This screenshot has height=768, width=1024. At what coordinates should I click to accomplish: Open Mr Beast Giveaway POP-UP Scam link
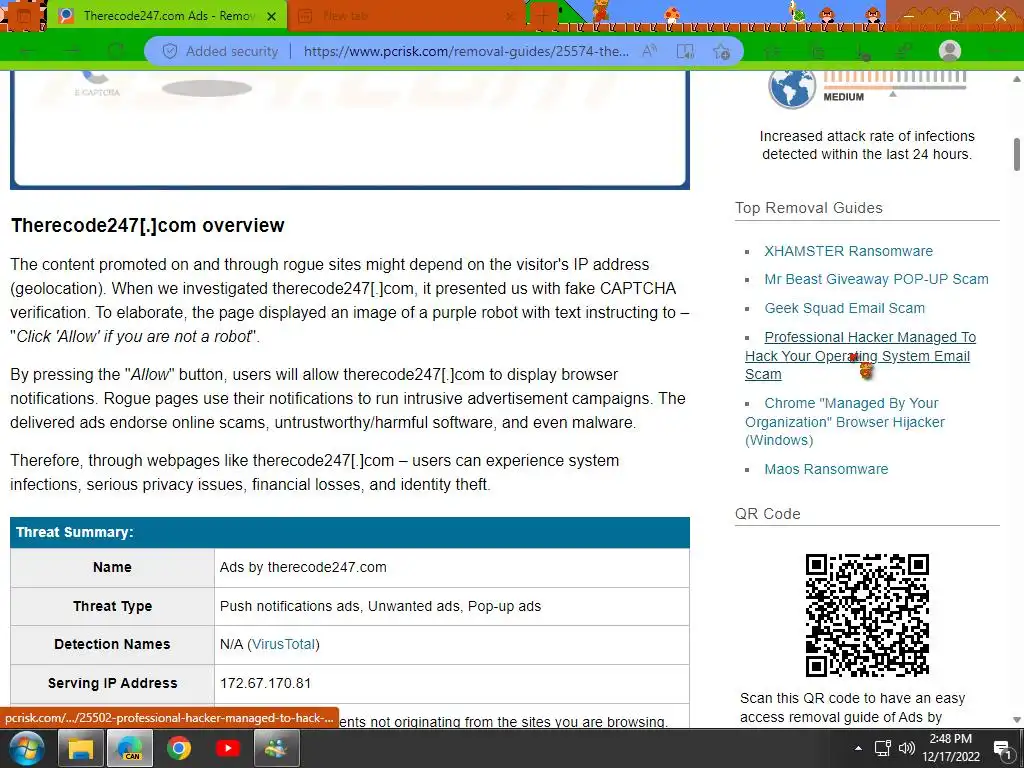point(876,280)
